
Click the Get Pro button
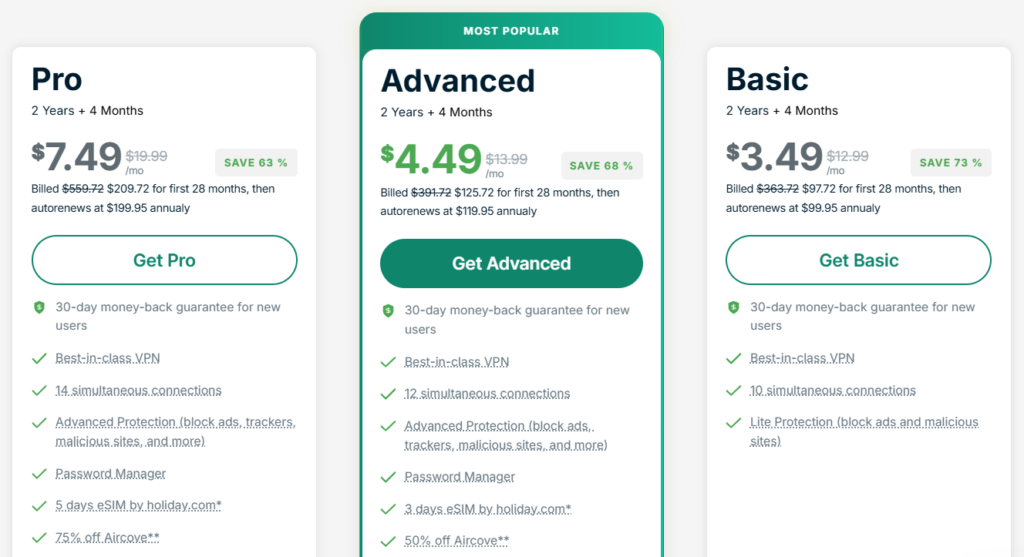tap(164, 260)
